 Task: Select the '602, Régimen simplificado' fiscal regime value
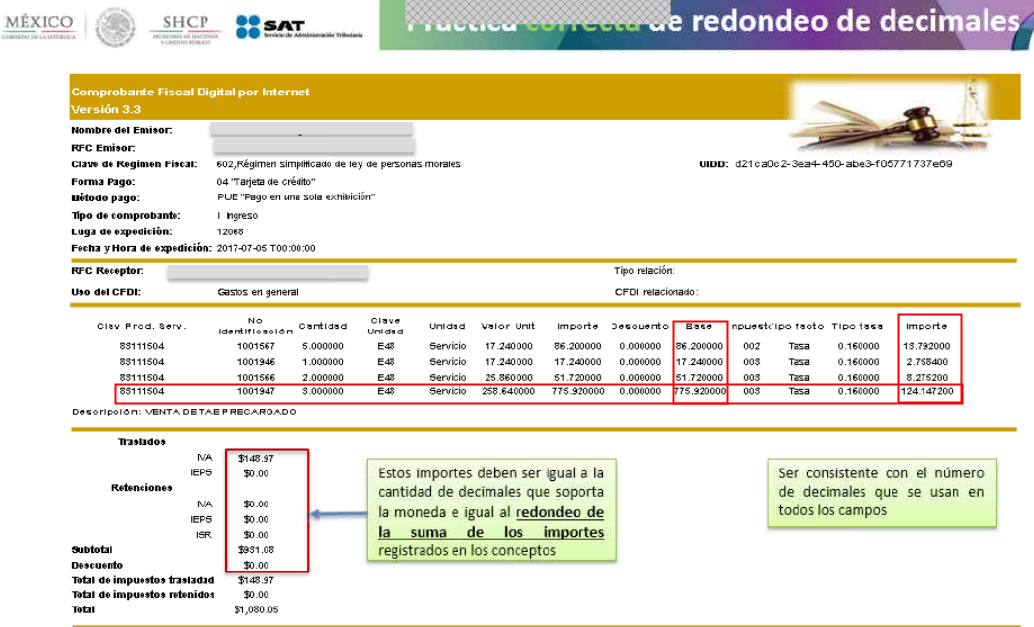pos(338,164)
